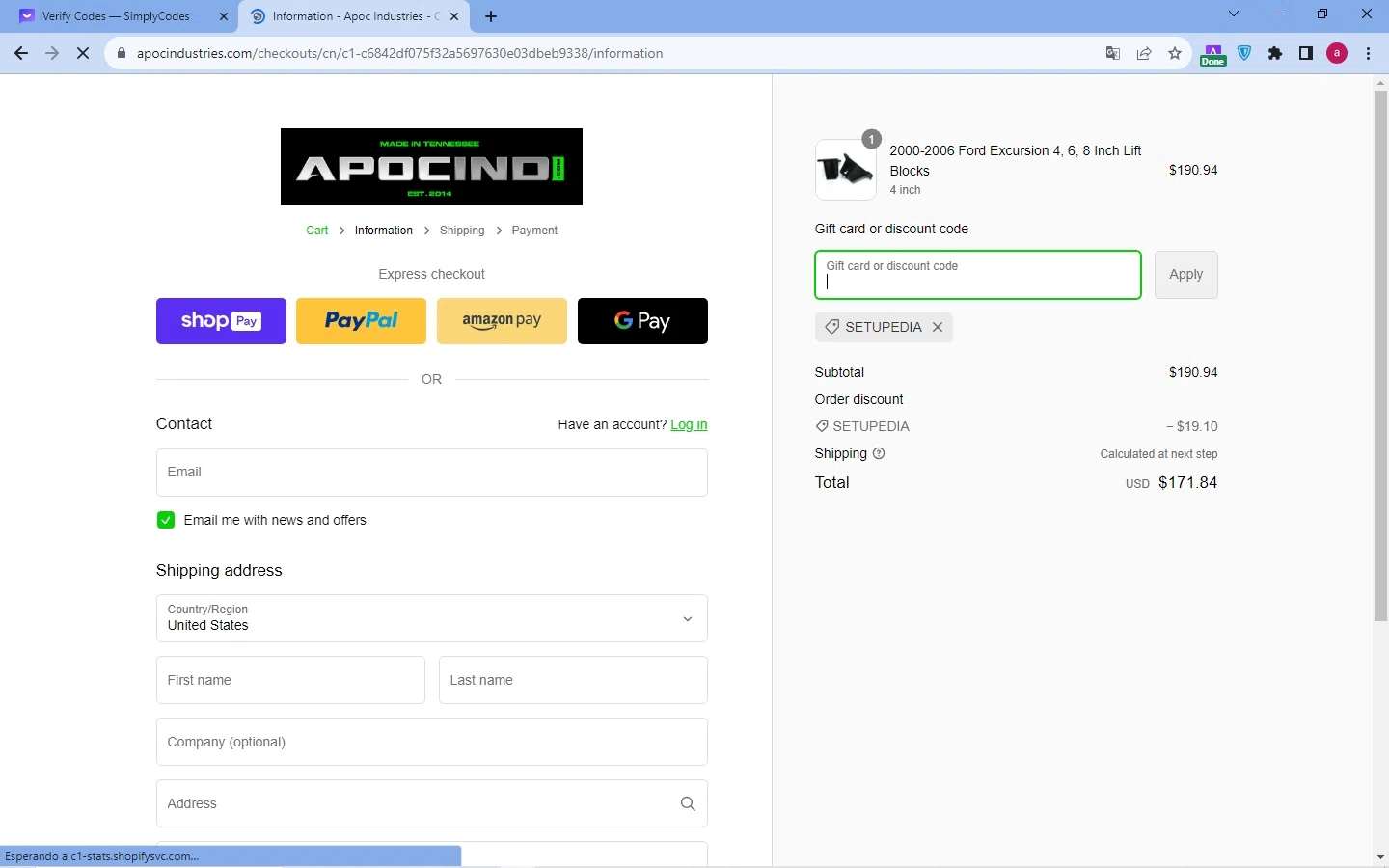Close the Information Apoc Industries tab
The height and width of the screenshot is (868, 1389).
click(454, 16)
